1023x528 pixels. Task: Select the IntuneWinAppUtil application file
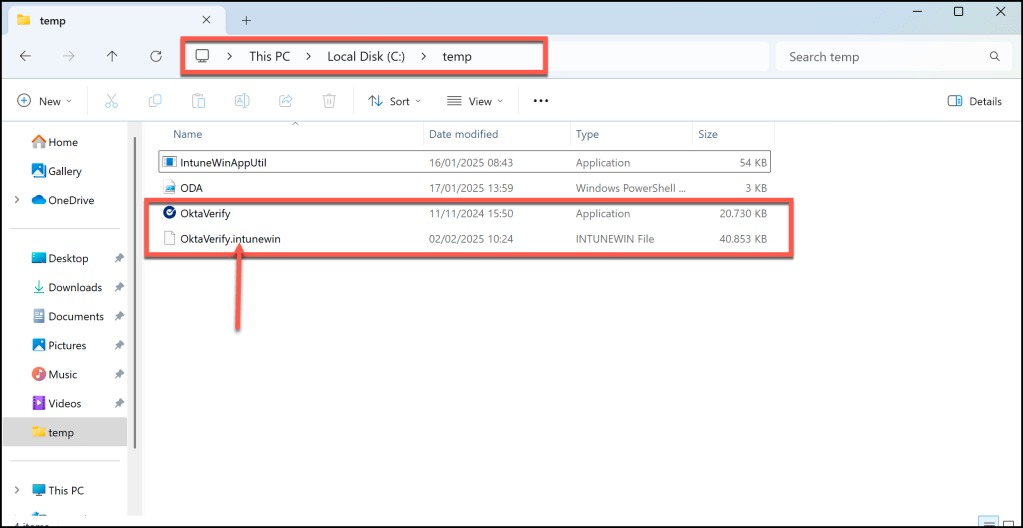(x=223, y=162)
